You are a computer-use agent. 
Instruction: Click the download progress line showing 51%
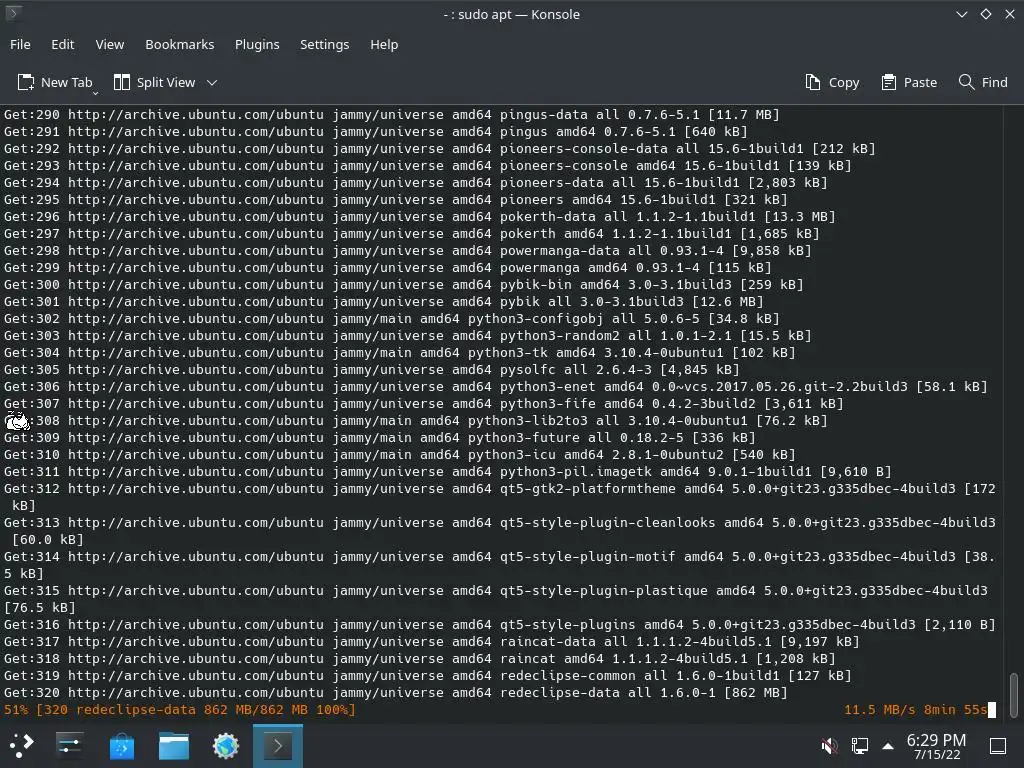pos(180,710)
